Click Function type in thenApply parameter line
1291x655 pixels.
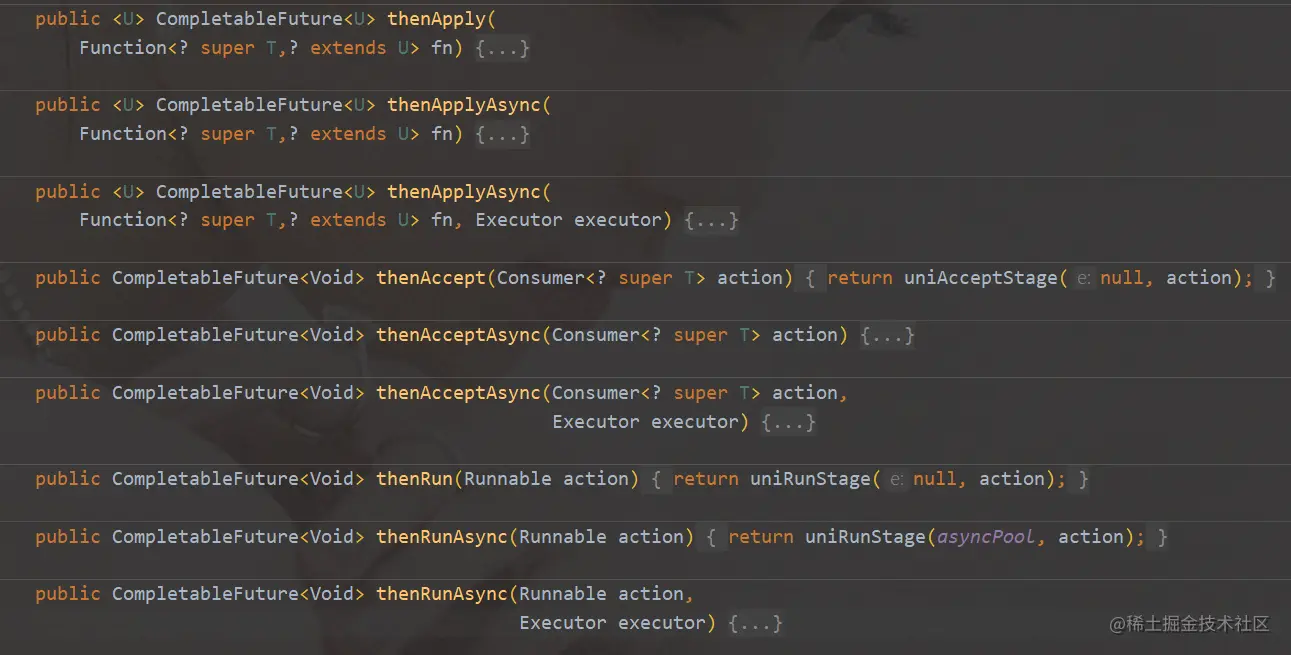coord(123,48)
